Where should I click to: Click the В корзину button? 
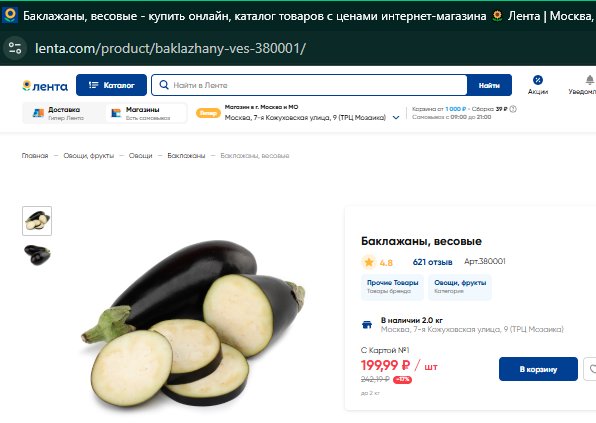(x=538, y=369)
